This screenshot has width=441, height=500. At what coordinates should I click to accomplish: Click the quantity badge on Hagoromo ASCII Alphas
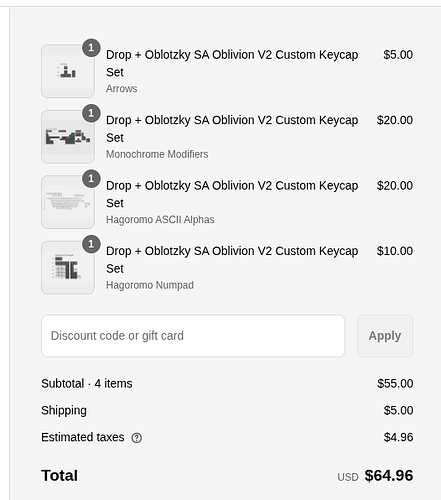point(91,178)
